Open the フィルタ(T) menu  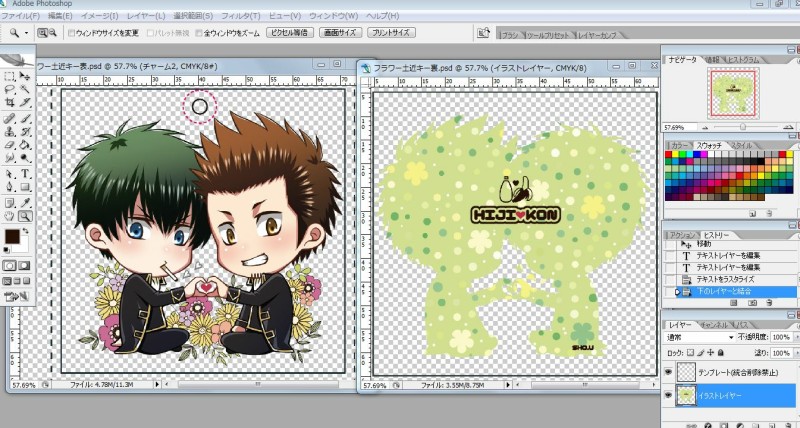[x=241, y=16]
